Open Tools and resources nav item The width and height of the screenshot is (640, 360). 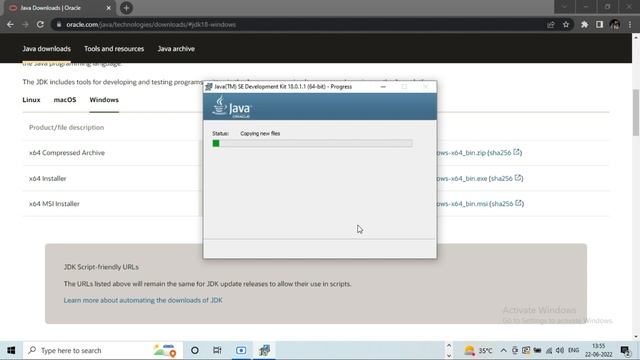[x=114, y=49]
